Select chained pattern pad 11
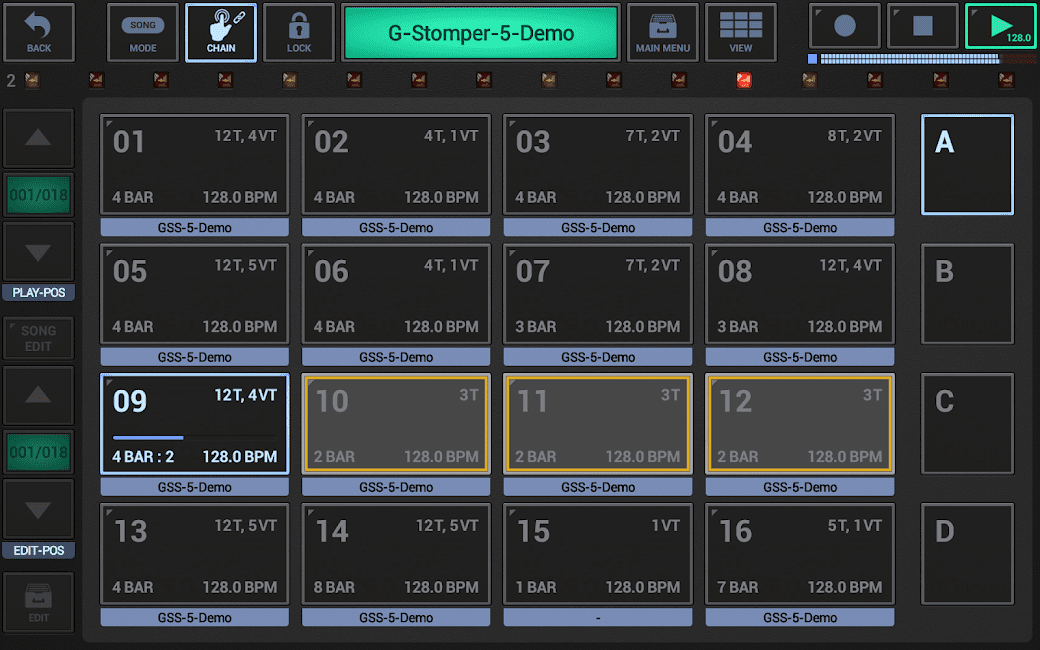1040x650 pixels. pos(598,424)
